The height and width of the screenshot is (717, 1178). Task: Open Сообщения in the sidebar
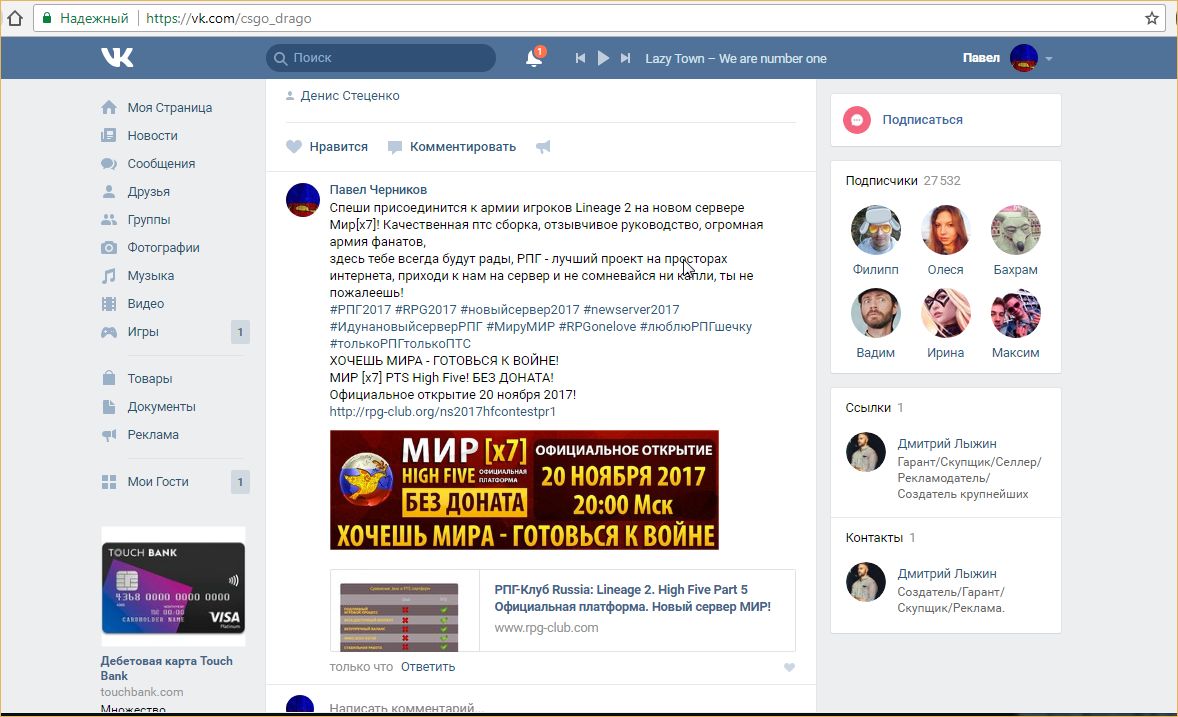pos(161,163)
